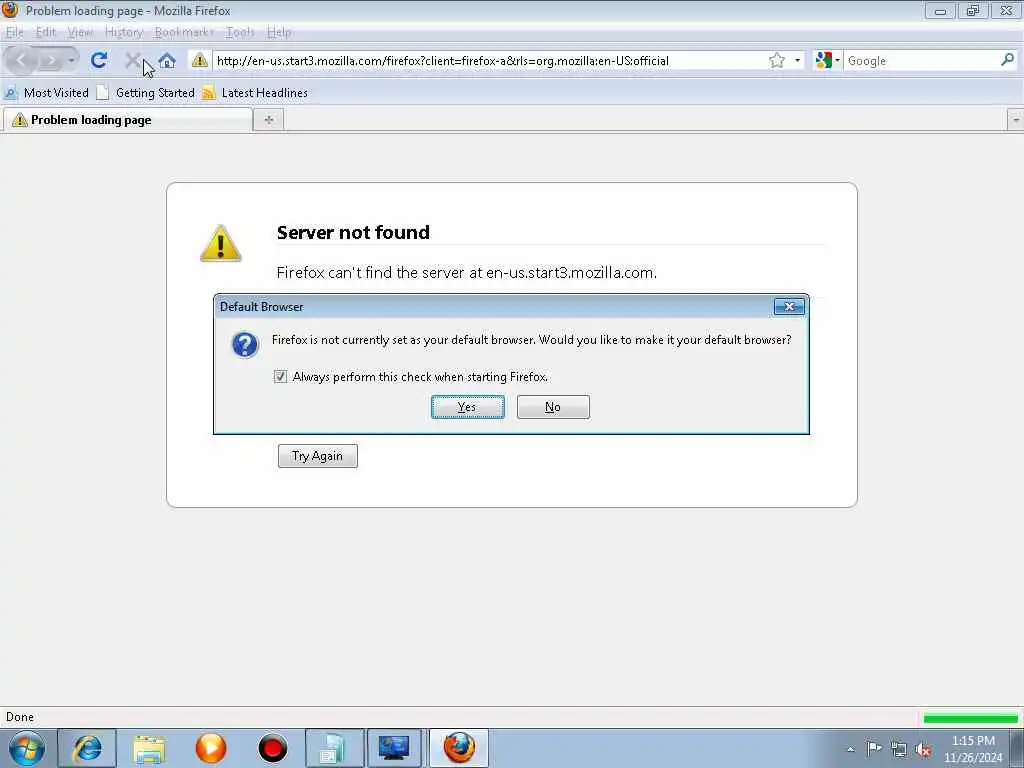Image resolution: width=1024 pixels, height=768 pixels.
Task: Open the Latest Headlines feed bookmark
Action: (255, 93)
